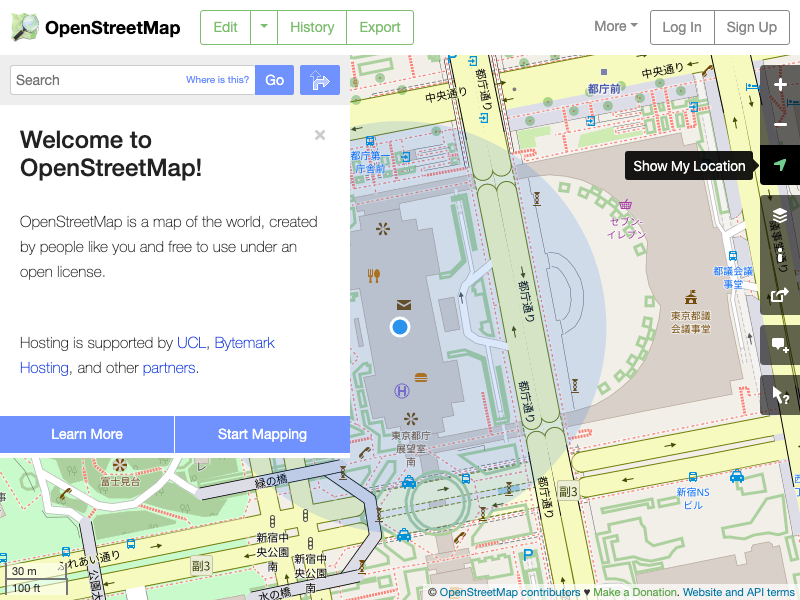
Task: Close the Welcome to OpenStreetMap panel
Action: tap(320, 135)
